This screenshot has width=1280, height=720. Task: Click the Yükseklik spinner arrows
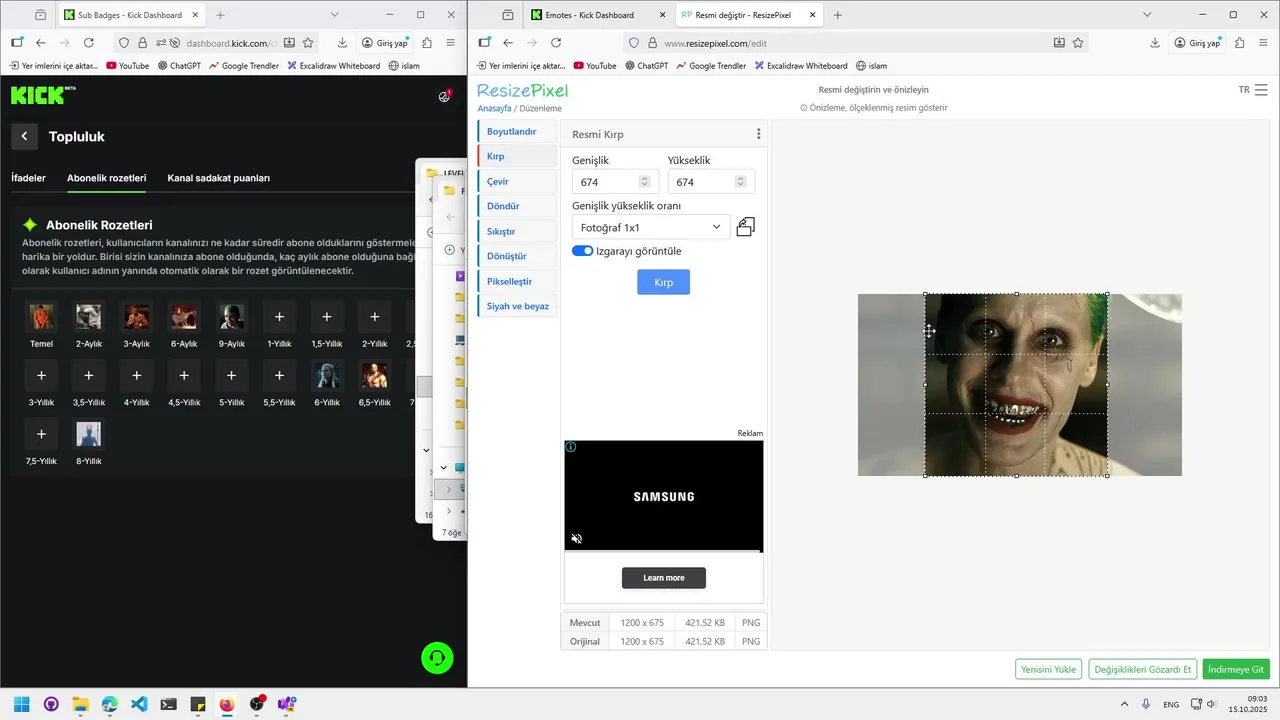(x=740, y=182)
